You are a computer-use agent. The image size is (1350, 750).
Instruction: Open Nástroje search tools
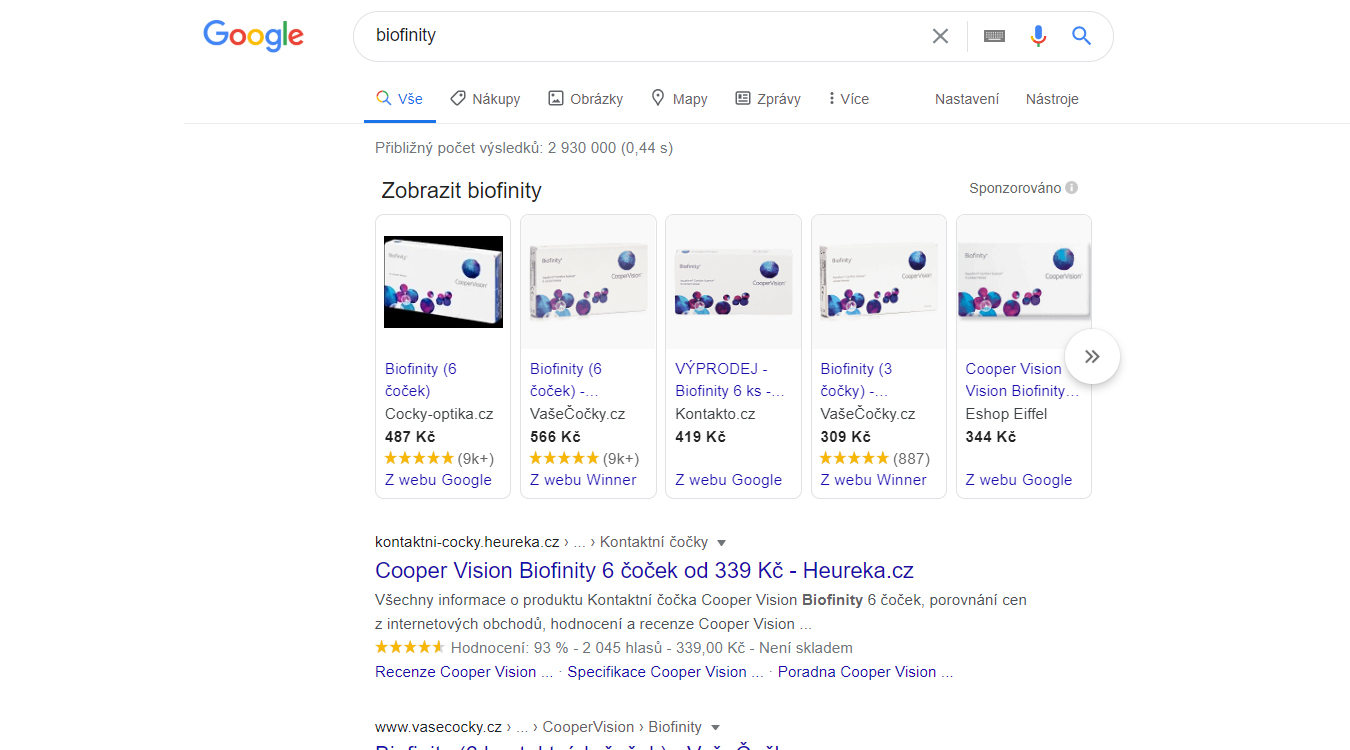click(1052, 99)
